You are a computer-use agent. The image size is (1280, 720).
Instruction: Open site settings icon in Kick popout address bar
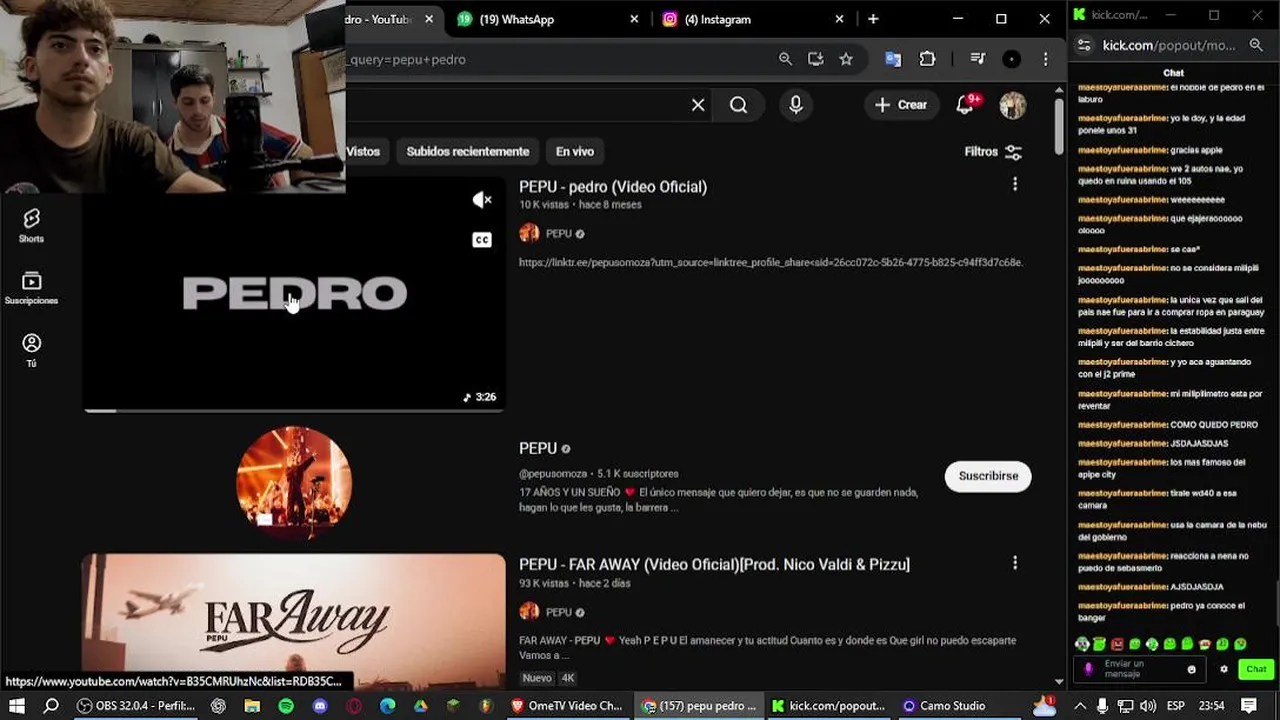tap(1085, 45)
